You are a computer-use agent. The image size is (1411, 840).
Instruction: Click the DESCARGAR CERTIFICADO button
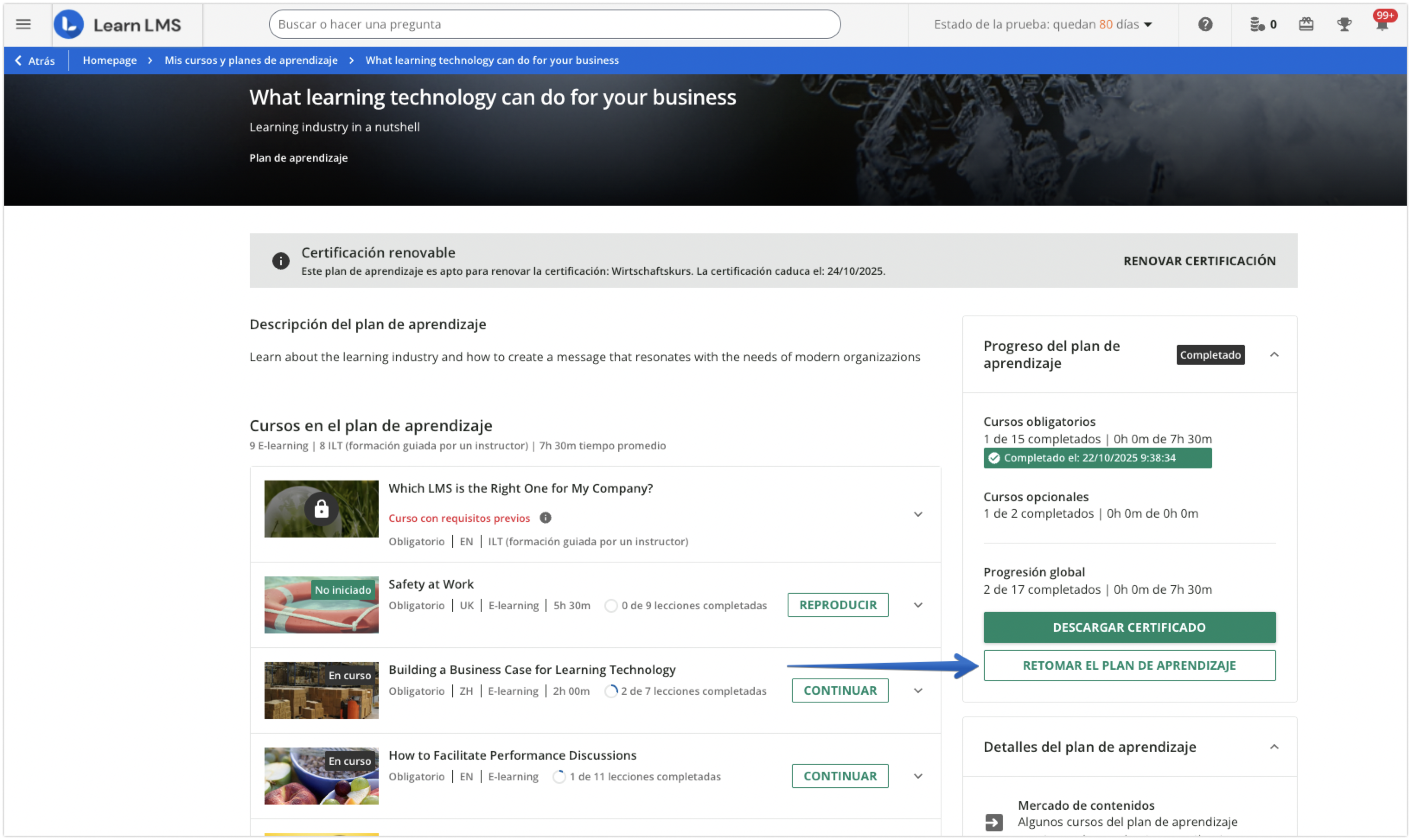pos(1129,627)
